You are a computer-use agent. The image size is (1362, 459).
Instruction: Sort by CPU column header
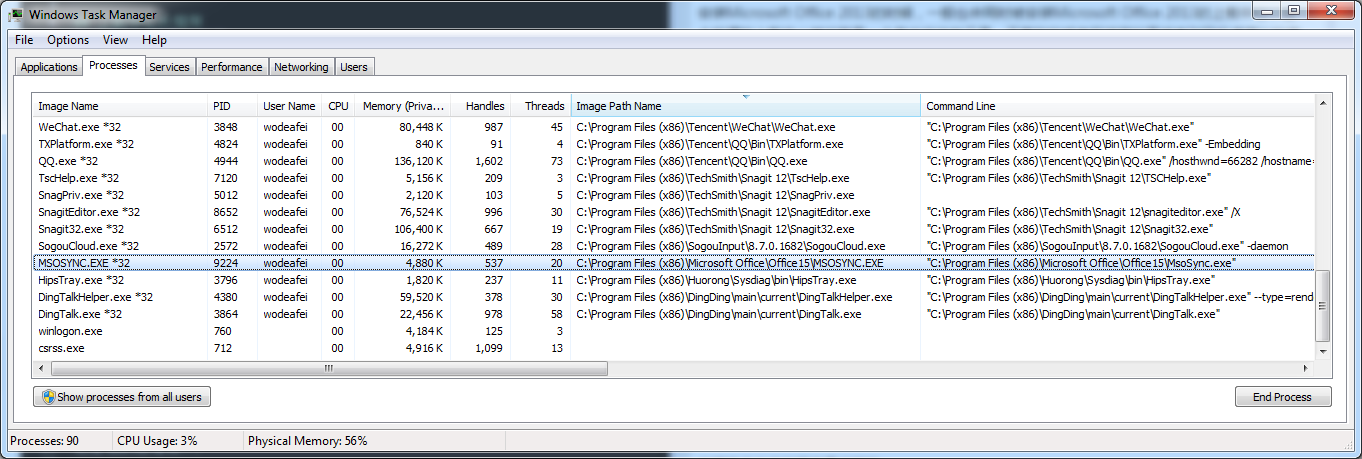338,106
